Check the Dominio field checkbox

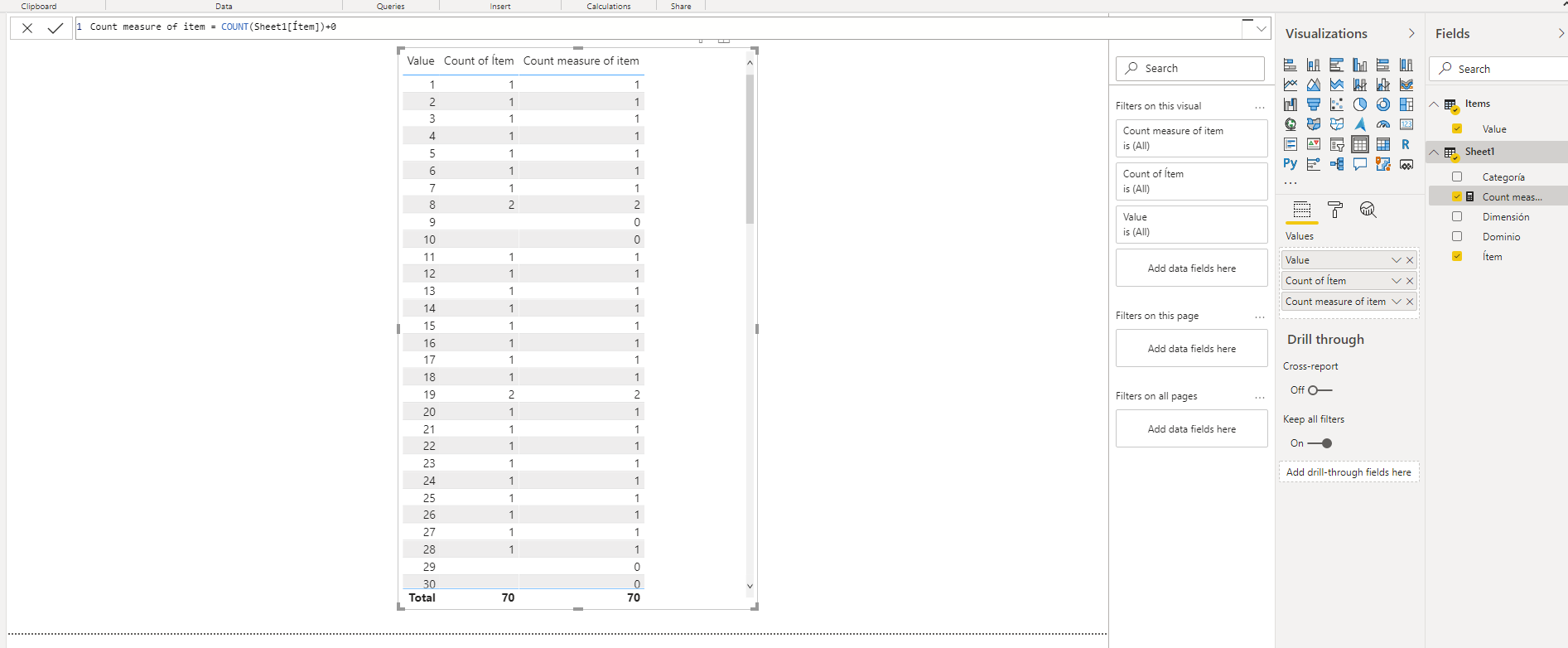tap(1457, 236)
